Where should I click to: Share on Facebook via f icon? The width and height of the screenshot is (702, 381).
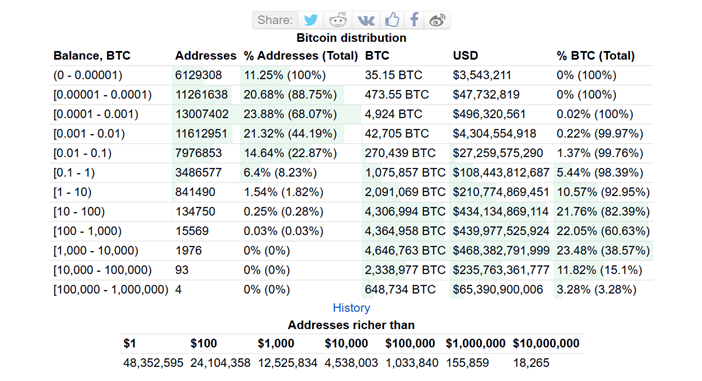point(415,20)
